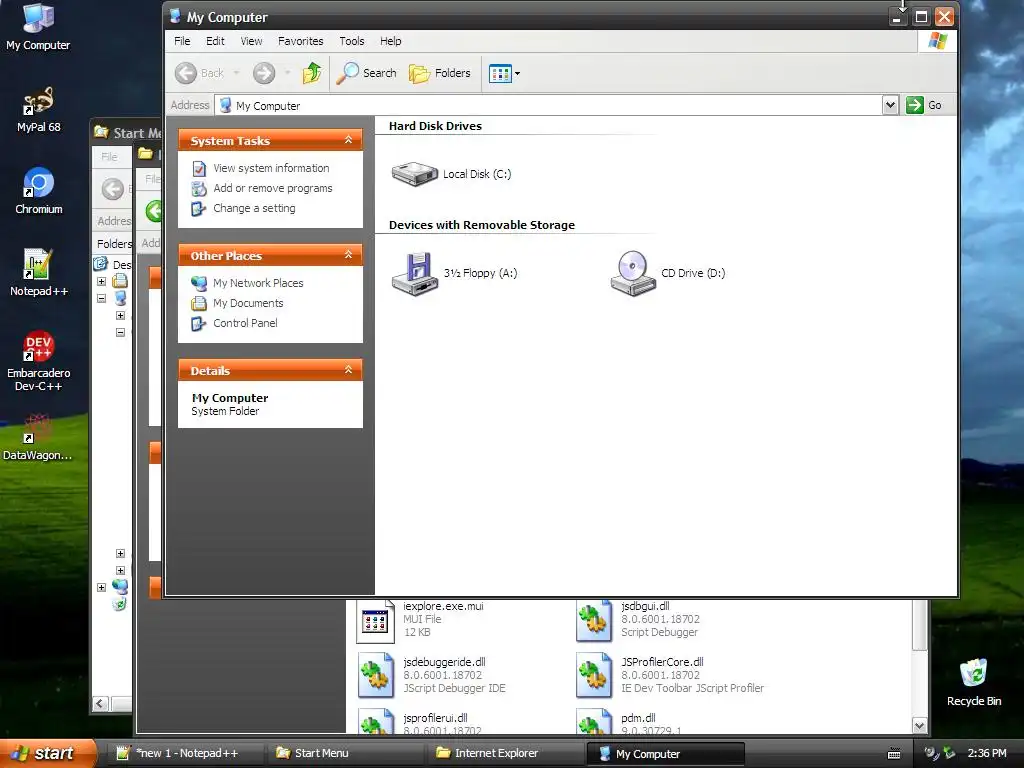Viewport: 1024px width, 768px height.
Task: Click vertical scrollbar thumb in Internet Explorer window
Action: point(920,626)
